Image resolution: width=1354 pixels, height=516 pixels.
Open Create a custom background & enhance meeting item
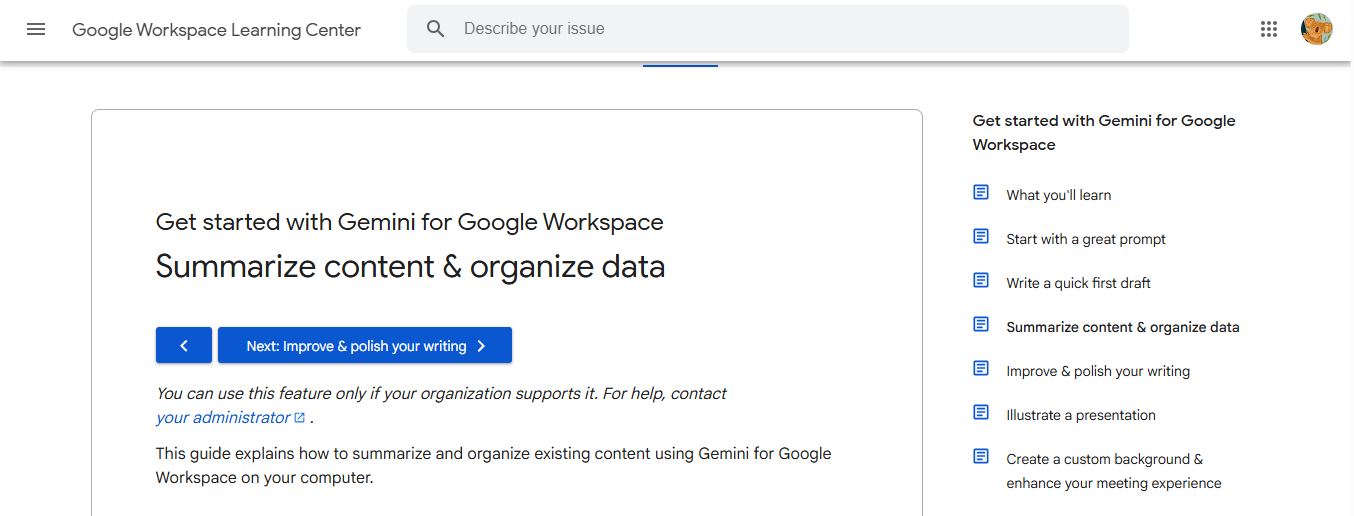coord(1113,471)
